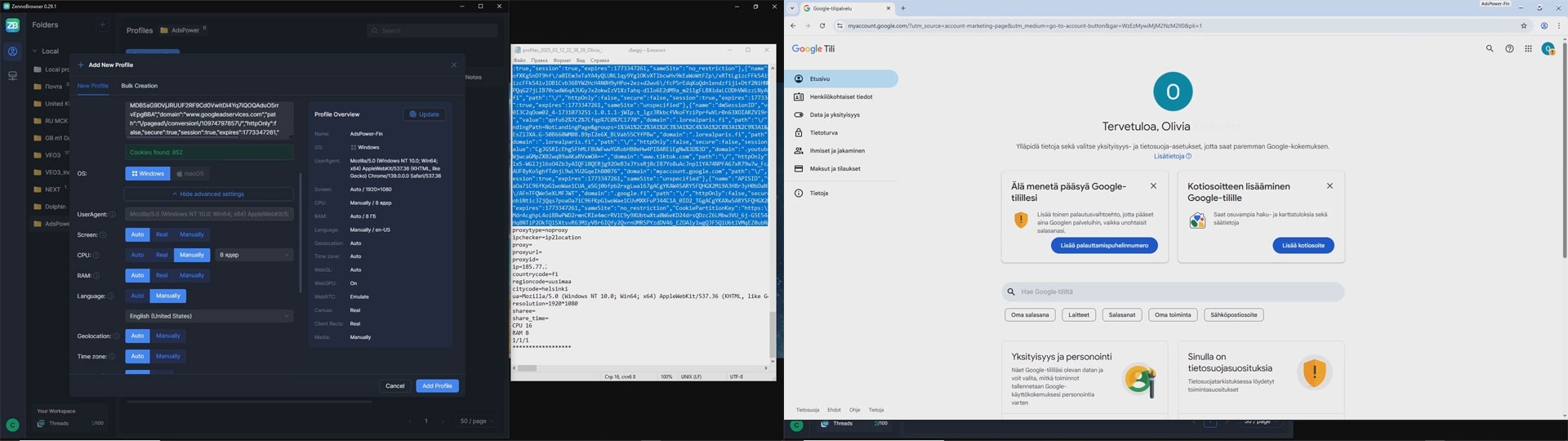Click green user avatar at ZennoBrowser bottom-left
The image size is (1568, 441).
coord(12,425)
